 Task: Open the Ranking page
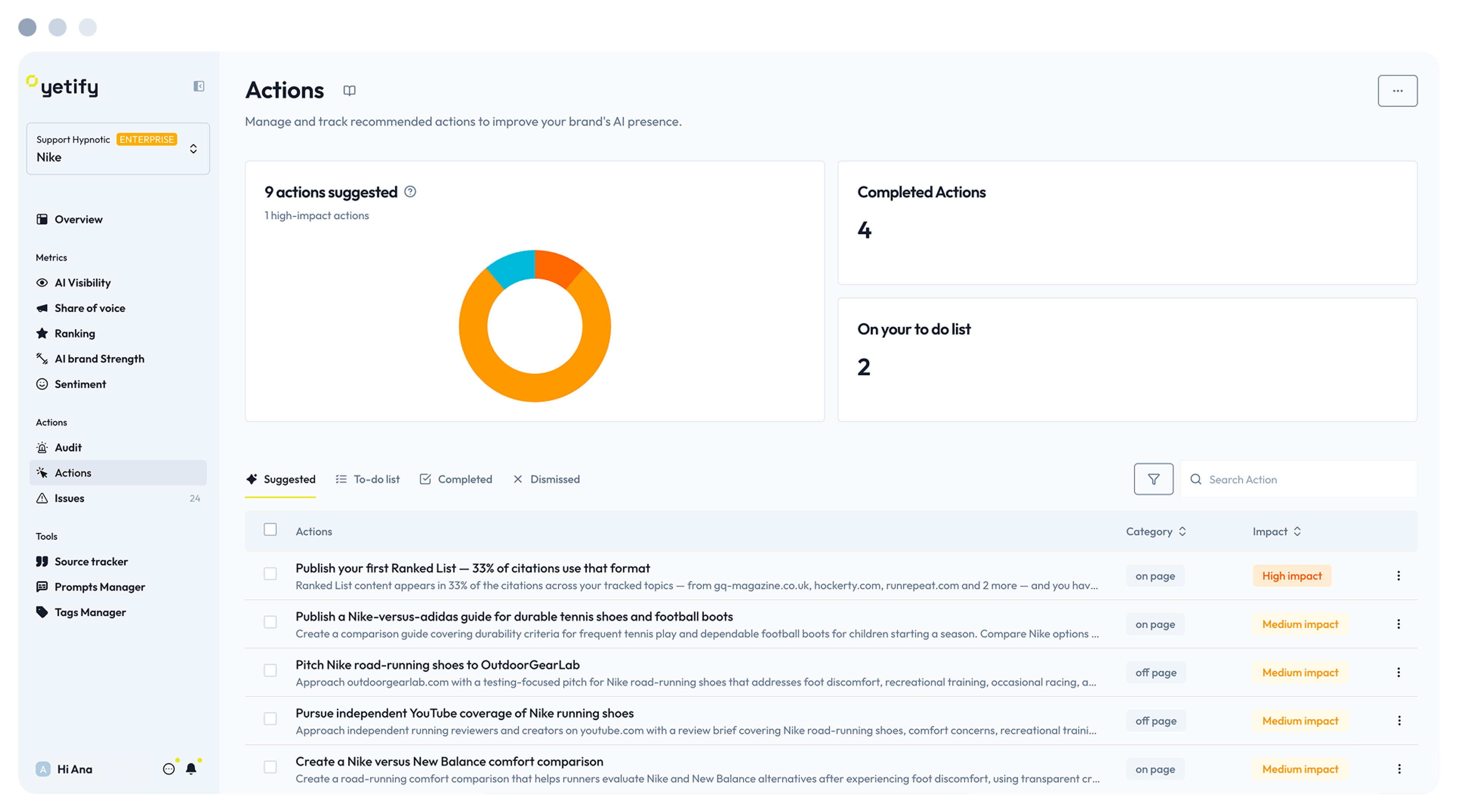point(118,333)
